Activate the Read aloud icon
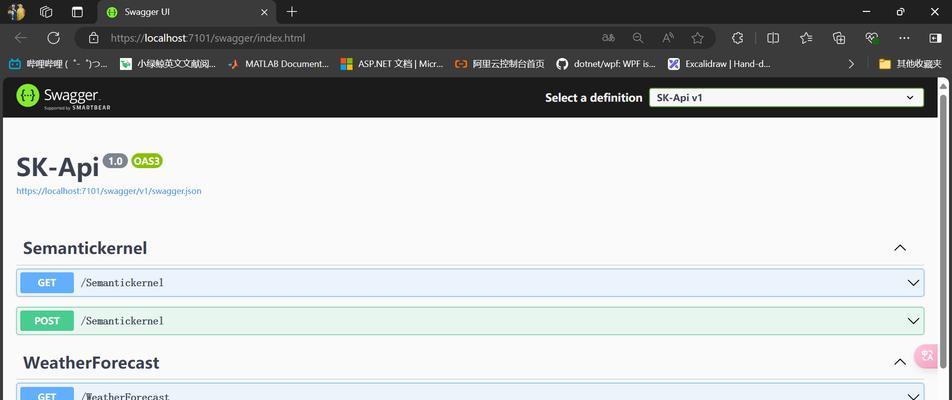The image size is (952, 400). [x=668, y=38]
